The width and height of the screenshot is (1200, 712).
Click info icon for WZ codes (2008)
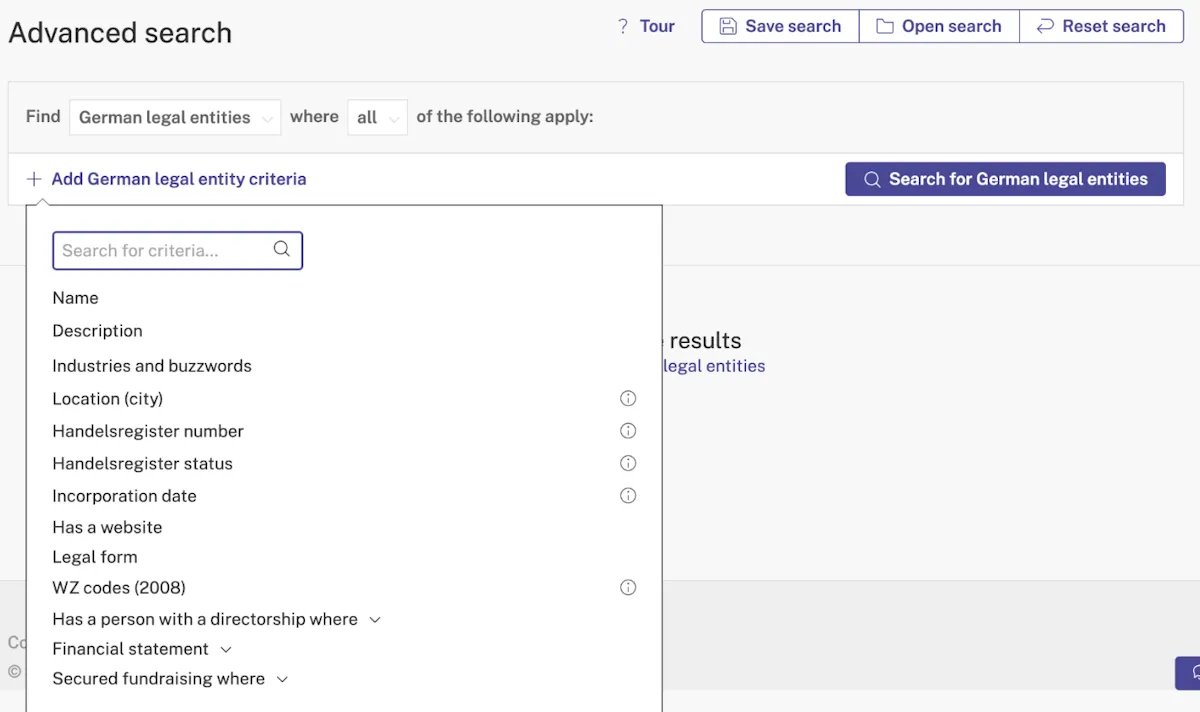(x=628, y=587)
